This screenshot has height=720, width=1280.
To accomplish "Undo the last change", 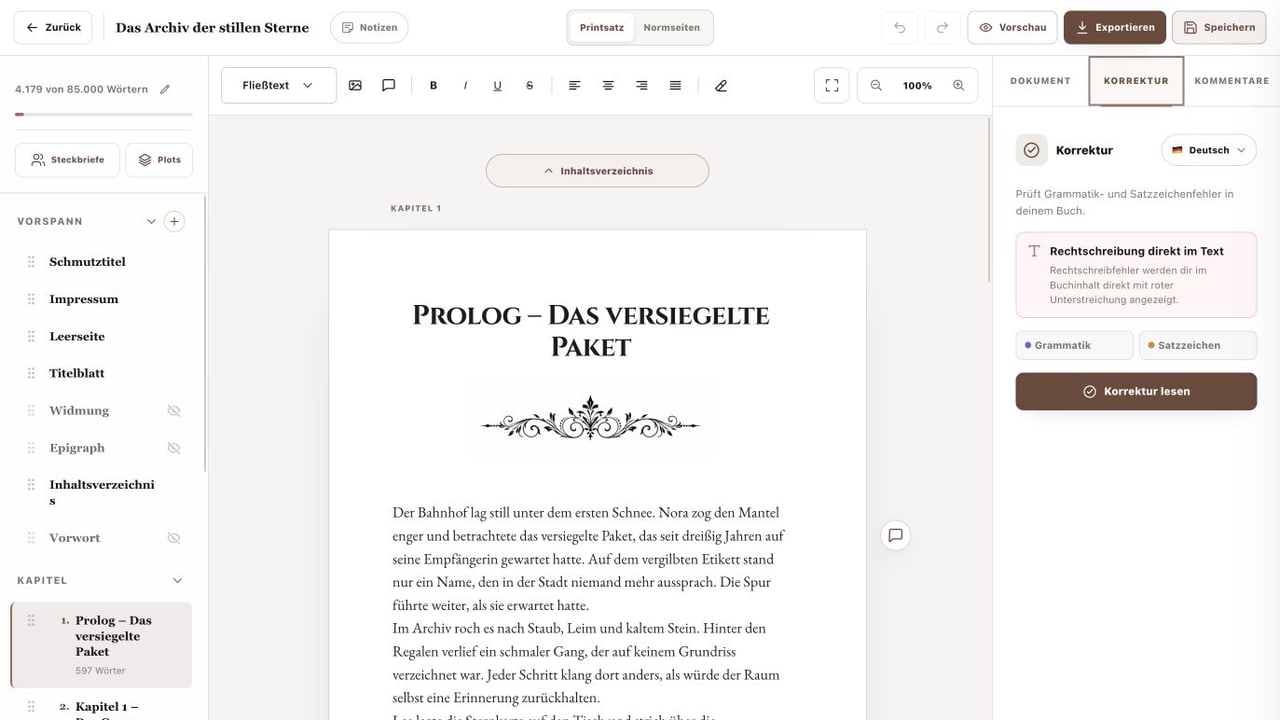I will tap(899, 27).
